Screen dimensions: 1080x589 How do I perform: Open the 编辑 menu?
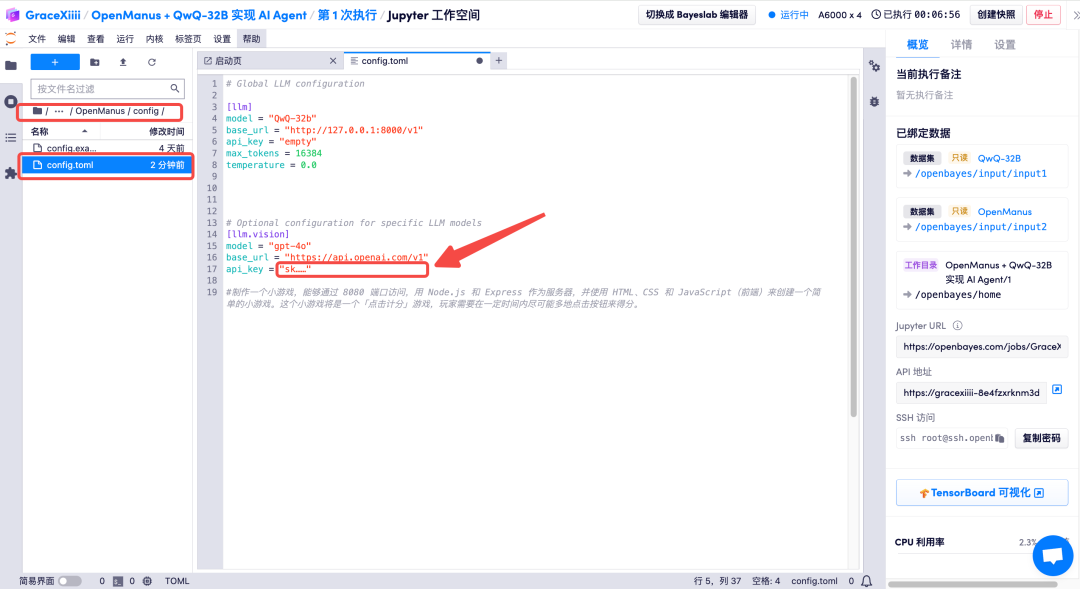click(x=67, y=39)
